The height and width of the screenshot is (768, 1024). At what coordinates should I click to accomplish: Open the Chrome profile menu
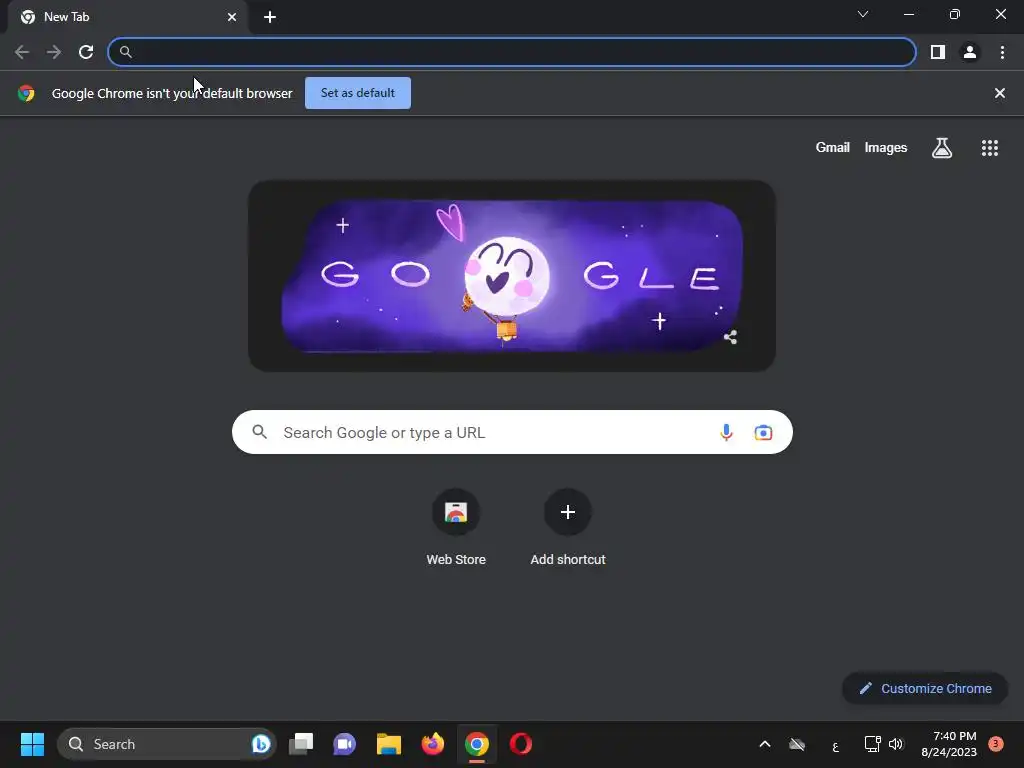[970, 52]
